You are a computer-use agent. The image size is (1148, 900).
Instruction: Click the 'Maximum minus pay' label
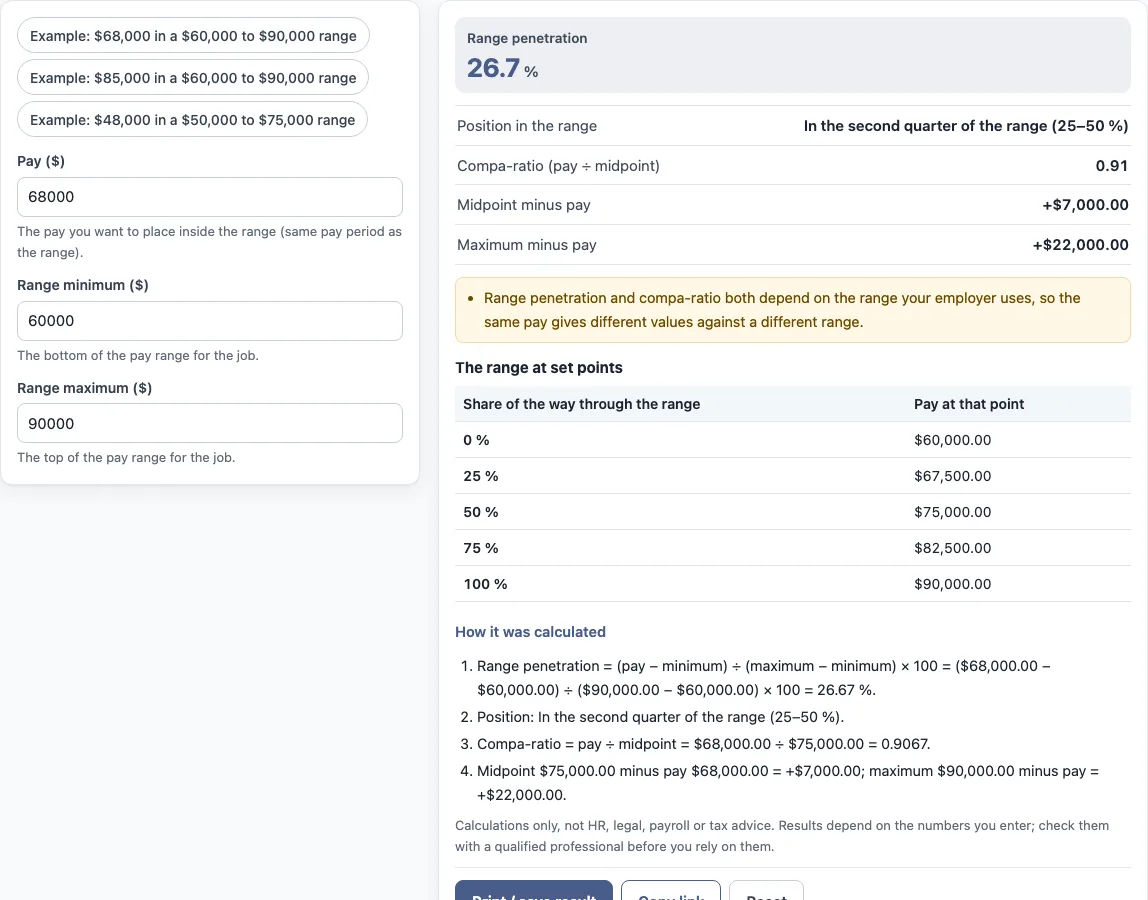(x=526, y=245)
